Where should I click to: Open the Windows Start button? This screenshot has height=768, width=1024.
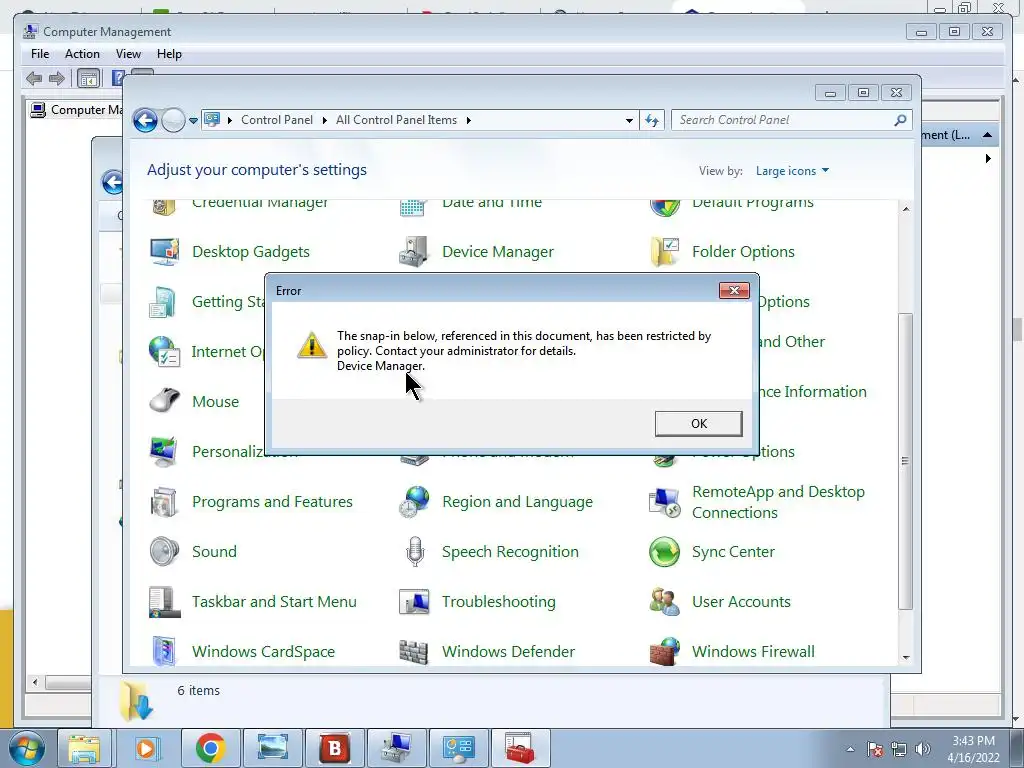(x=27, y=748)
